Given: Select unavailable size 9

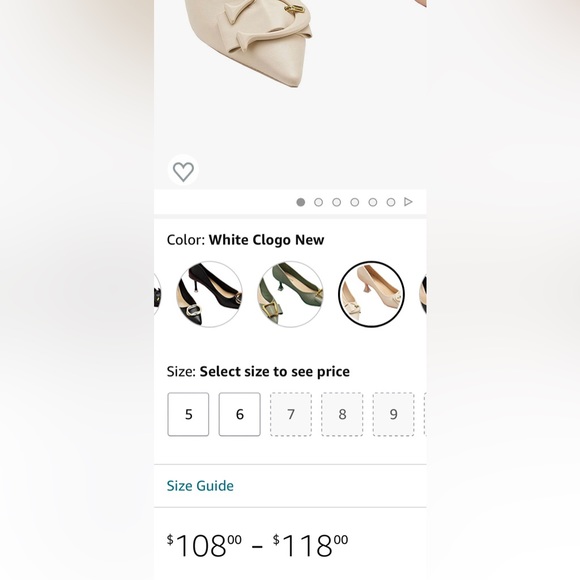Looking at the screenshot, I should coord(394,414).
